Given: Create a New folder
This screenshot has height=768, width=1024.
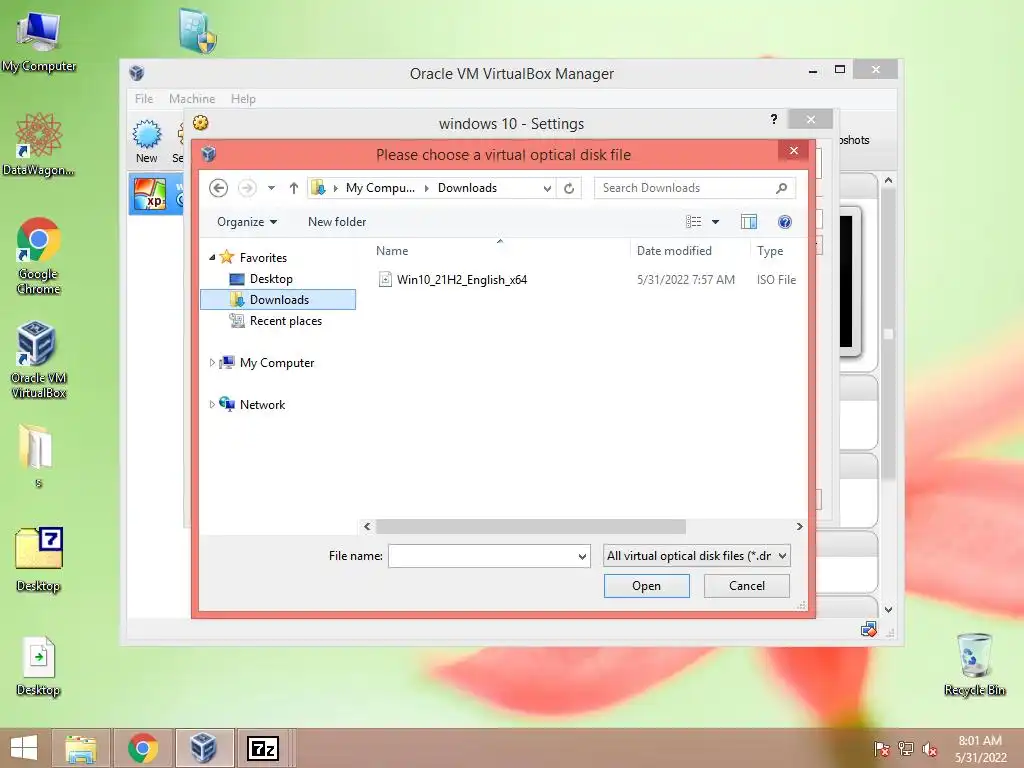Looking at the screenshot, I should 337,222.
